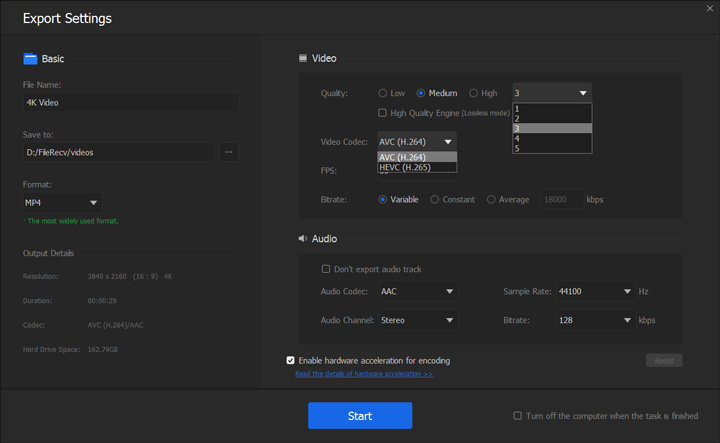Open hardware acceleration details link
The height and width of the screenshot is (443, 720).
[364, 374]
